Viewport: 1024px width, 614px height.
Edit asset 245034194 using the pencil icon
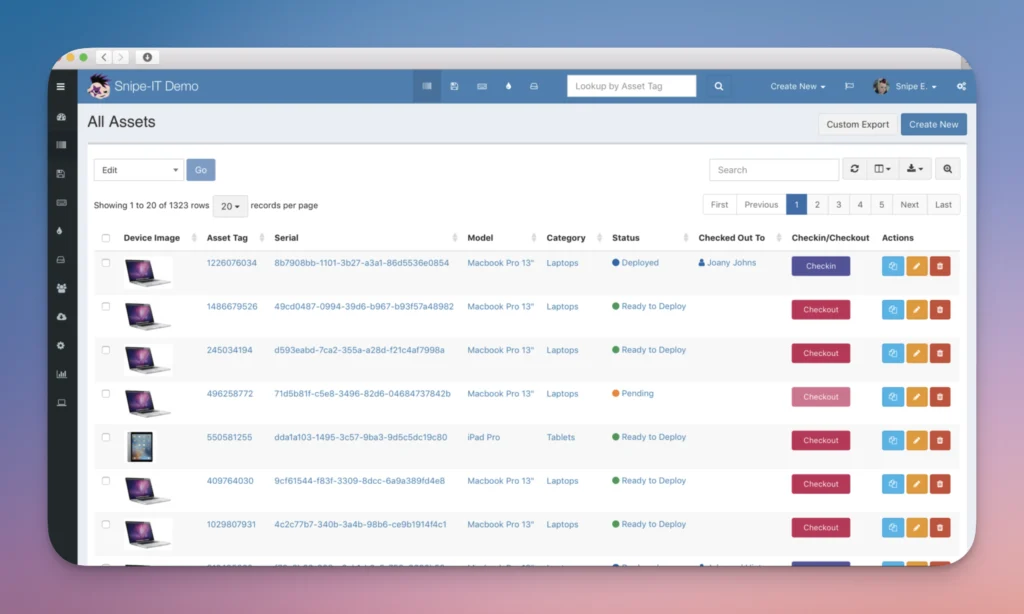(x=916, y=353)
